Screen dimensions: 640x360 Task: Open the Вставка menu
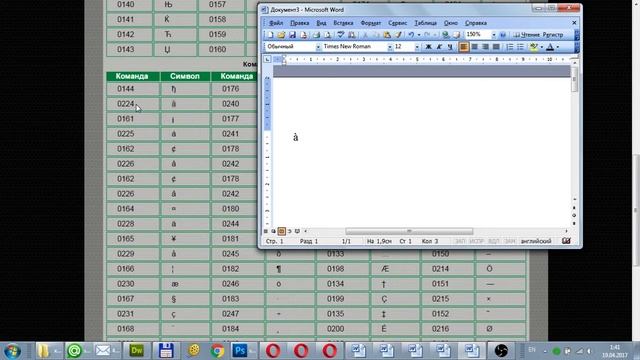pyautogui.click(x=343, y=23)
